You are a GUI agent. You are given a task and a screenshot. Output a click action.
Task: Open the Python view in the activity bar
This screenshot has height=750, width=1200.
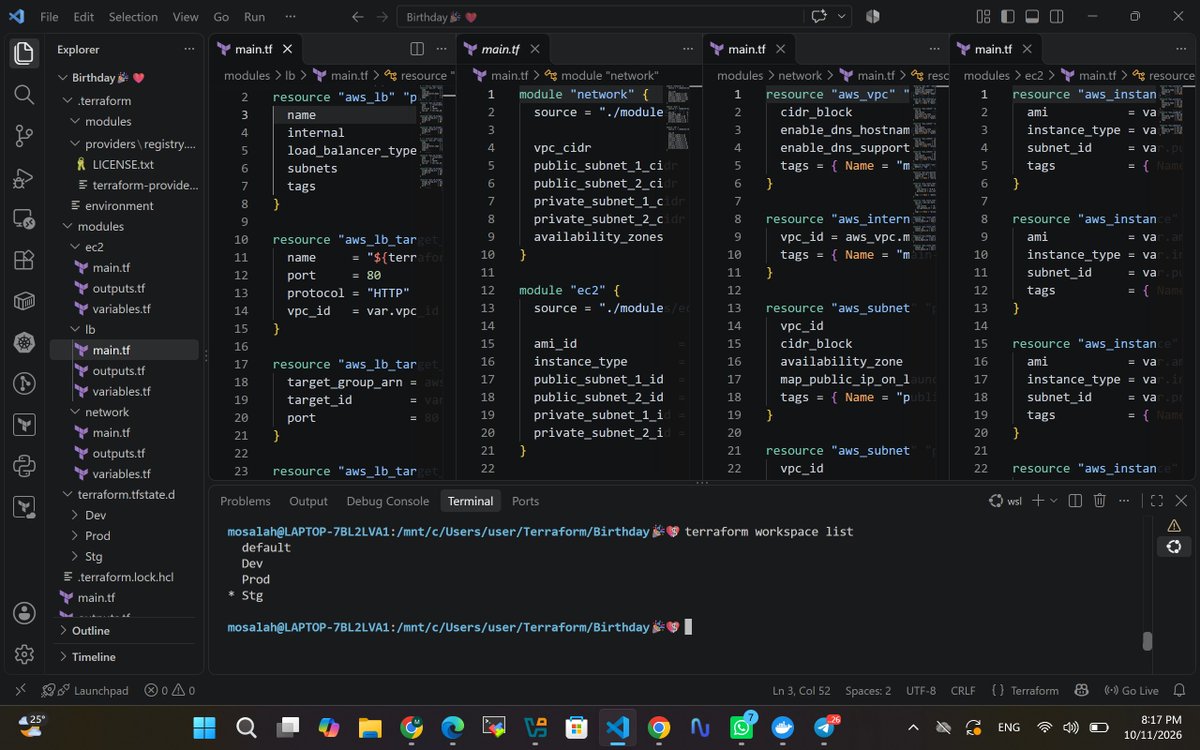pos(24,466)
